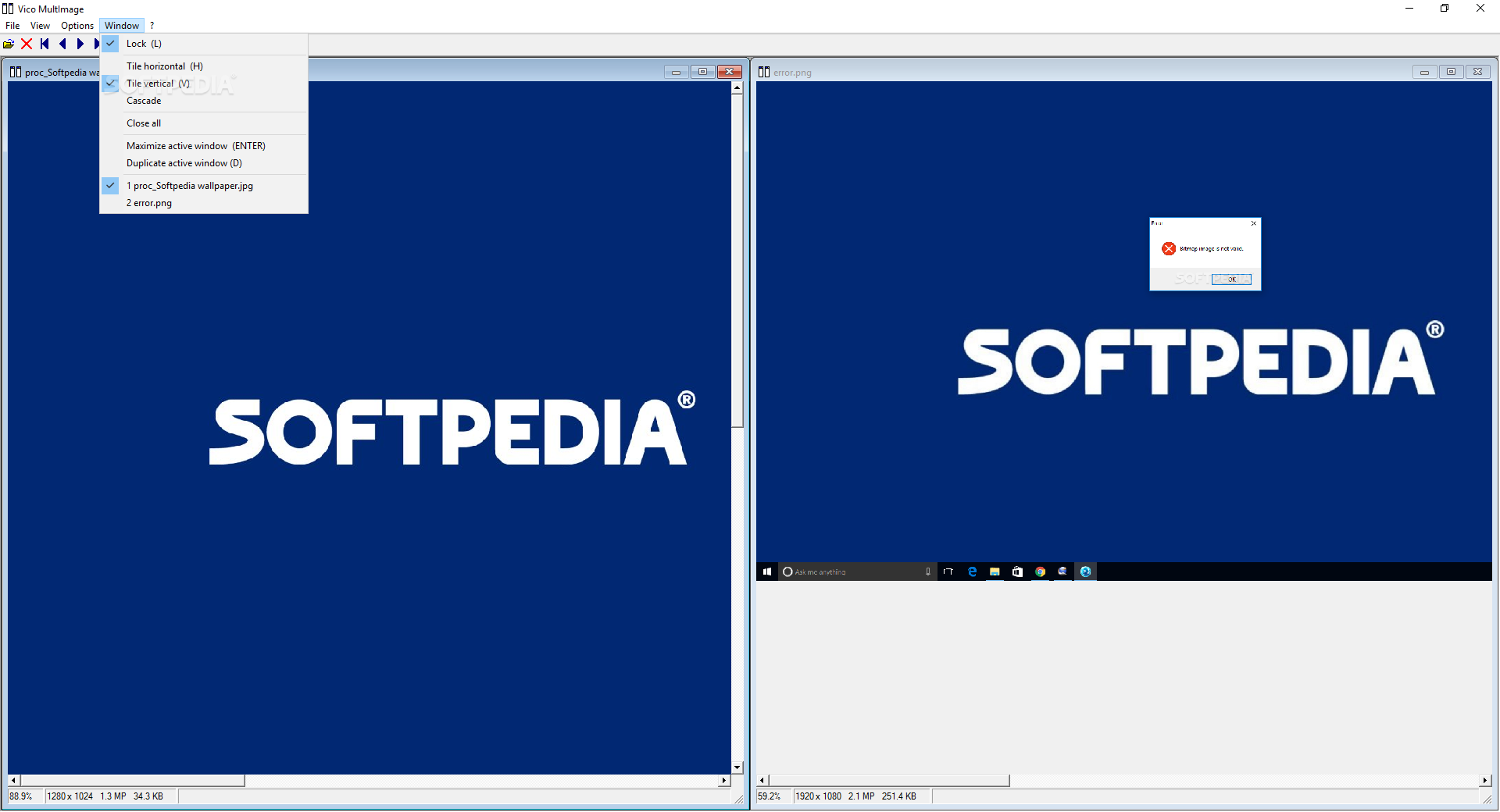Click scroll right arrow in error.png window

pyautogui.click(x=1485, y=781)
